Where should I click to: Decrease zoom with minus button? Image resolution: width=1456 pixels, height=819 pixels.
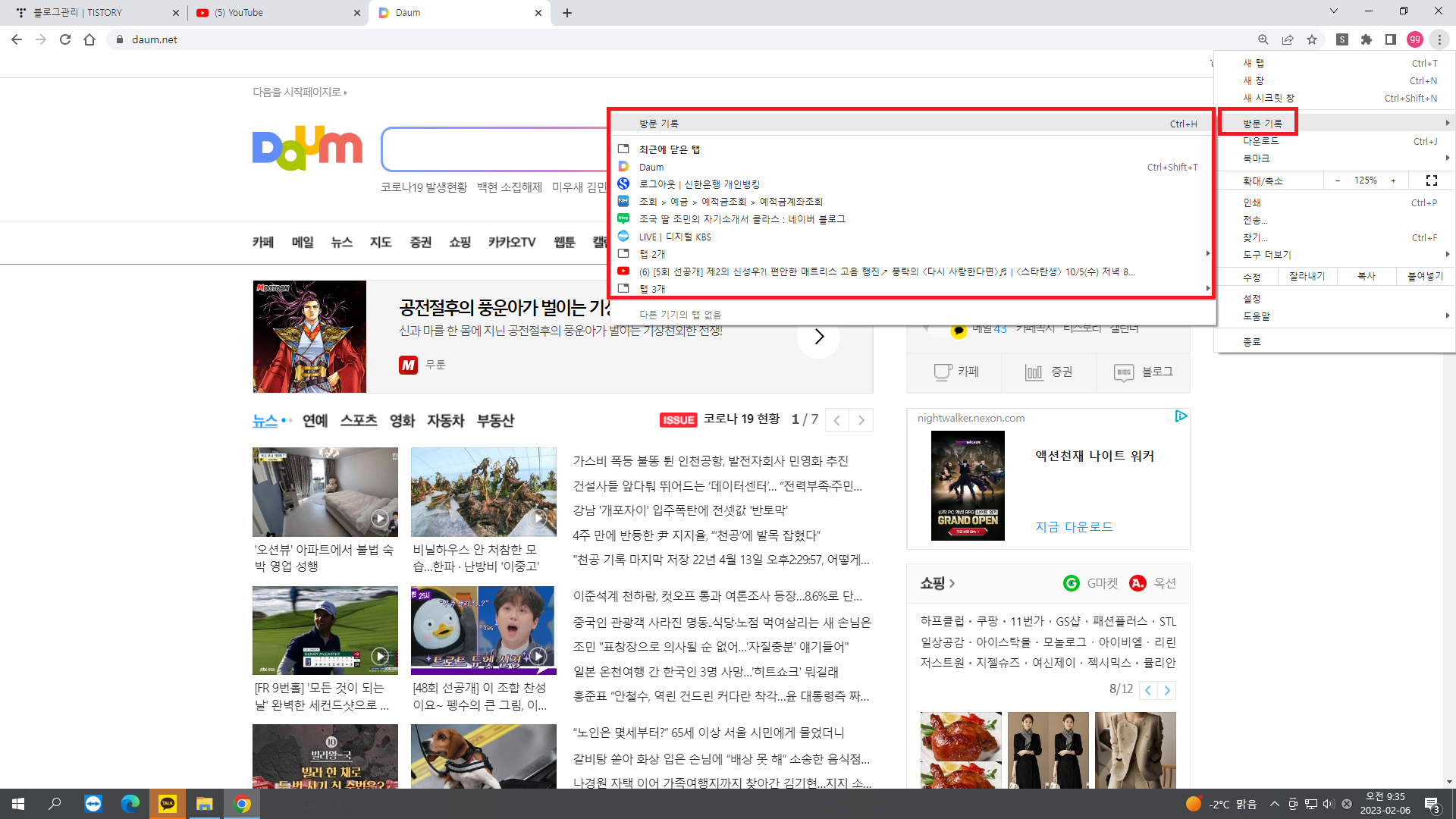coord(1338,180)
